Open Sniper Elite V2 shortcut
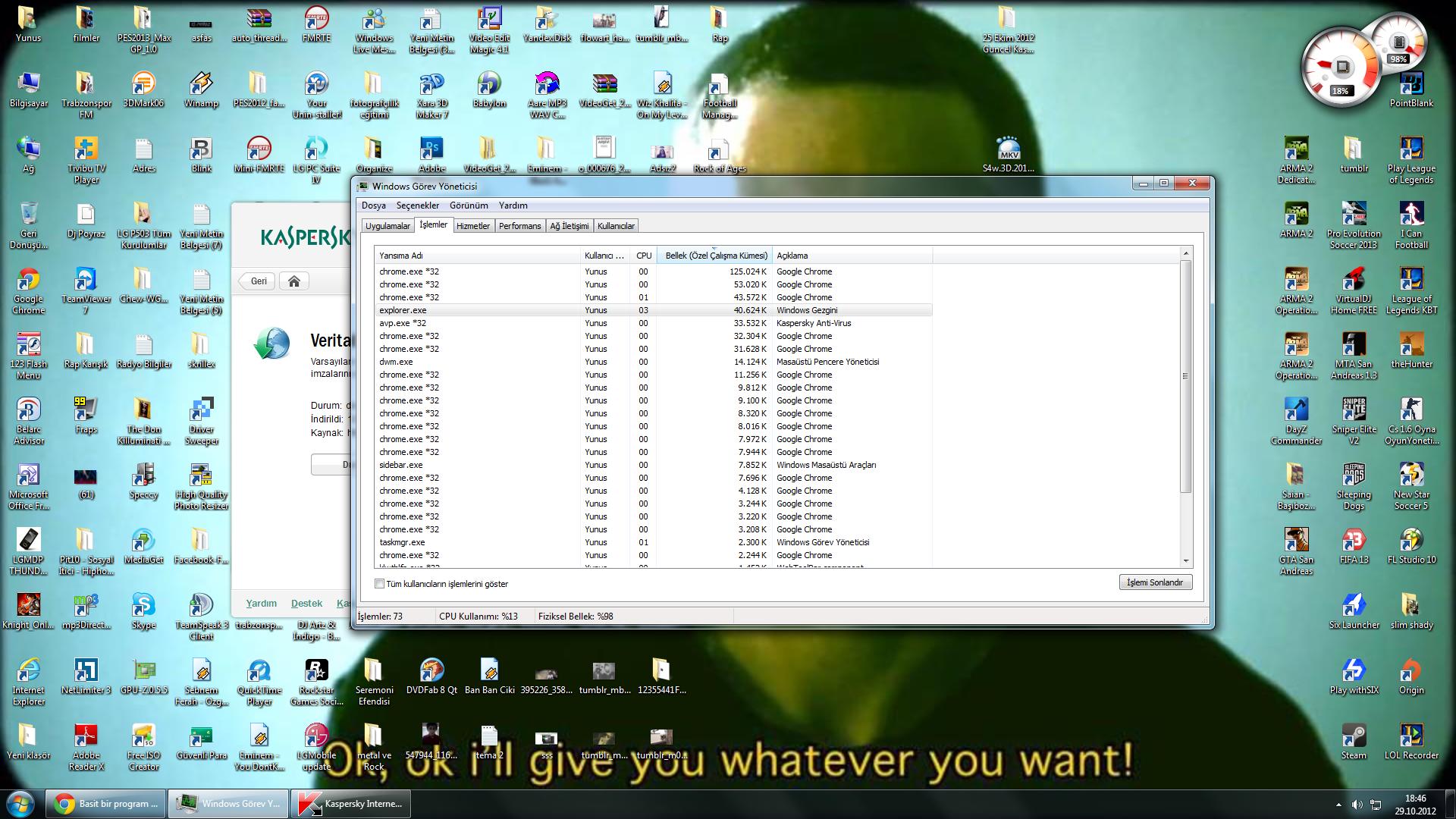Screen dimensions: 1456x819 [1354, 421]
